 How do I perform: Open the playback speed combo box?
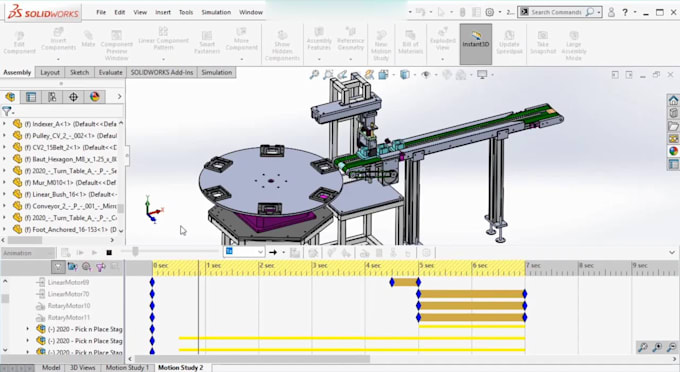pos(244,251)
